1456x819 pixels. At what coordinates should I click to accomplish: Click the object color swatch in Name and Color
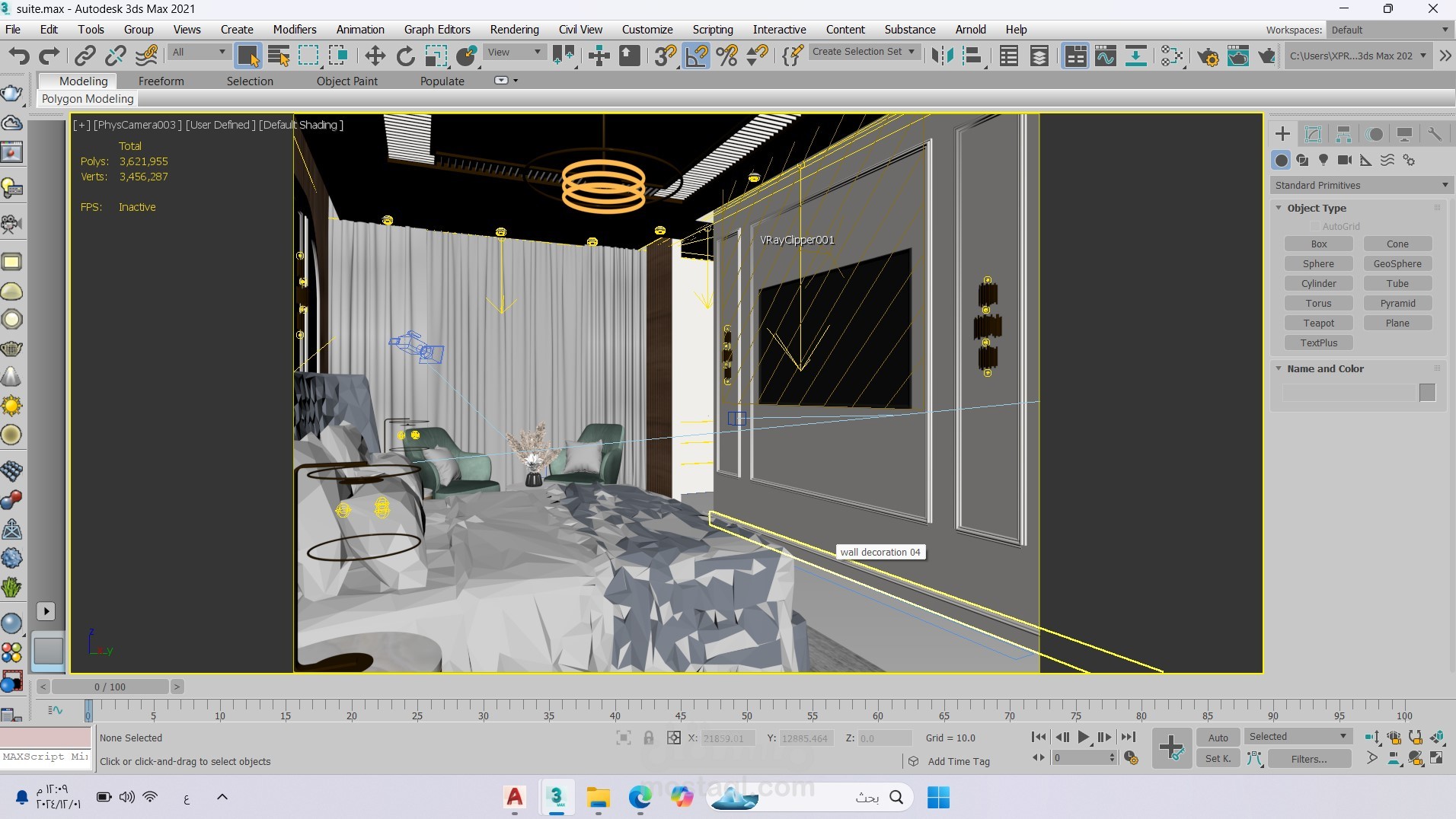pyautogui.click(x=1427, y=393)
